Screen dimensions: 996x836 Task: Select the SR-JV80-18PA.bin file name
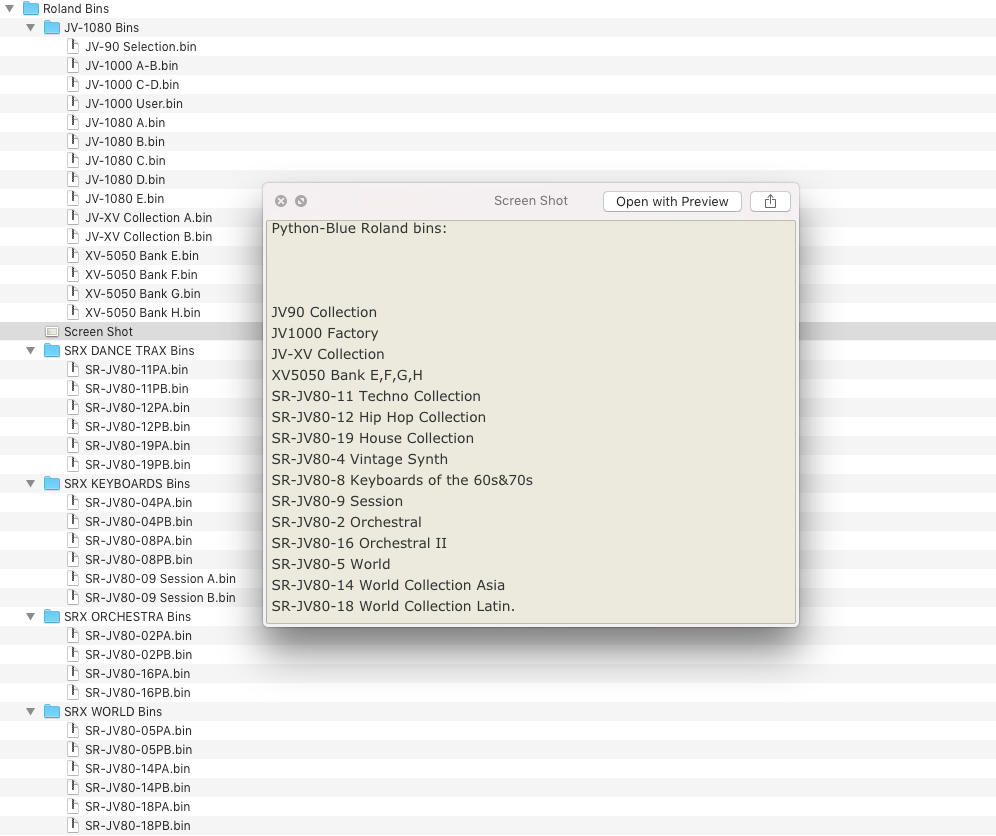pos(137,807)
